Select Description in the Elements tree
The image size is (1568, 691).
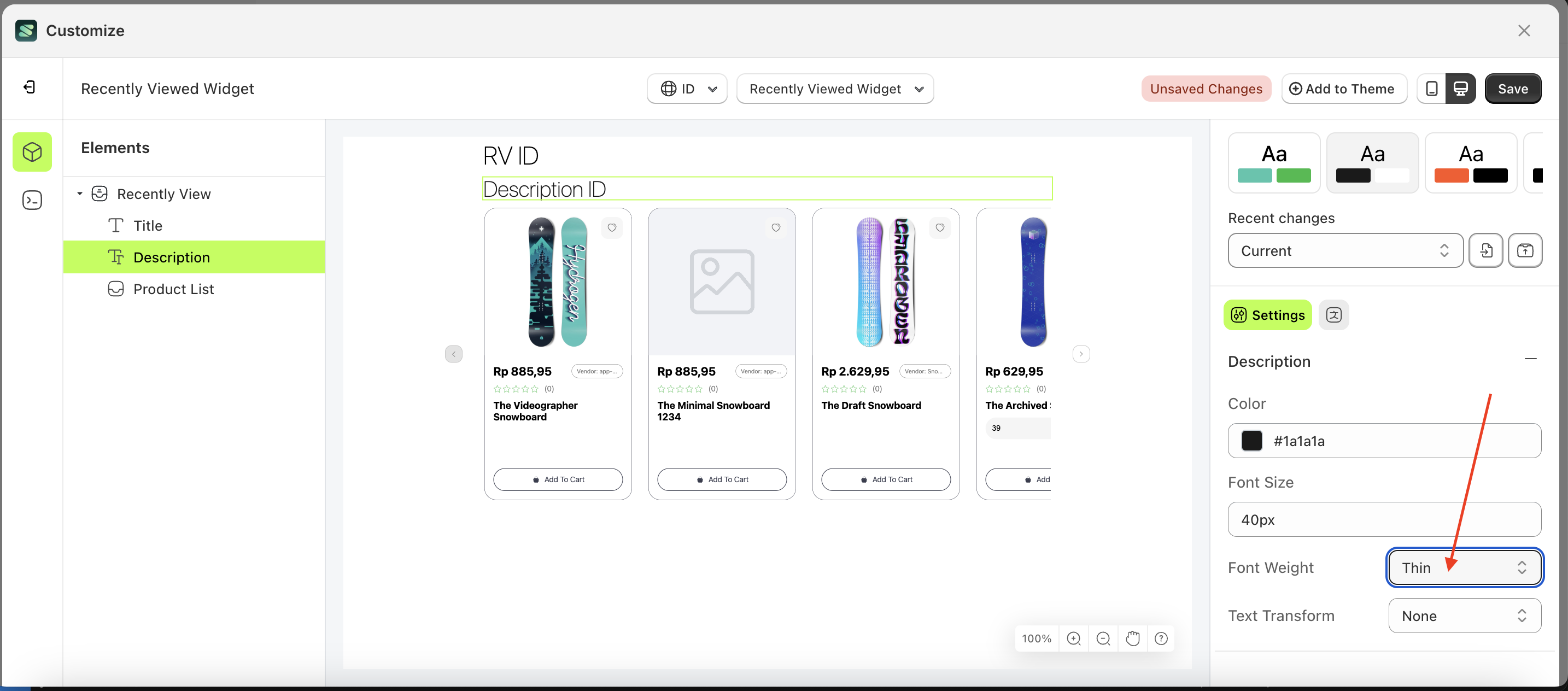coord(172,257)
